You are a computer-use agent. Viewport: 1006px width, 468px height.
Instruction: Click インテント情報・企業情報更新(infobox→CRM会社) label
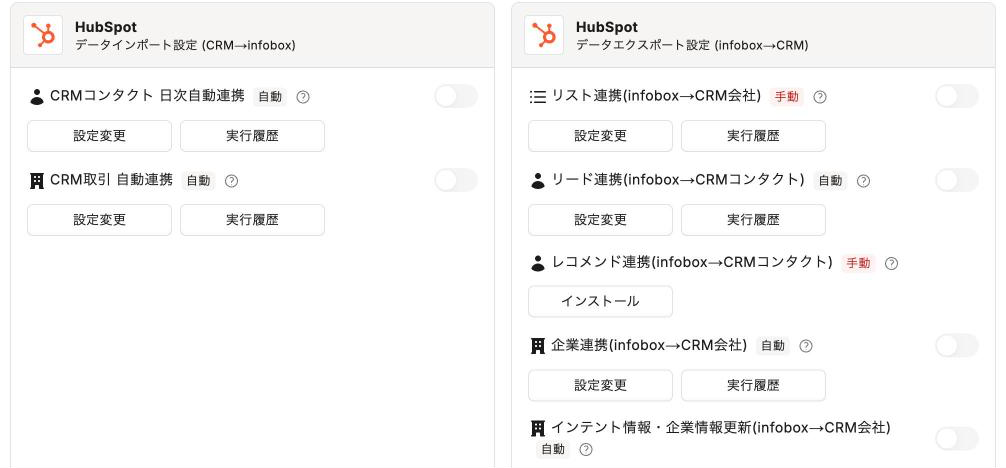720,428
